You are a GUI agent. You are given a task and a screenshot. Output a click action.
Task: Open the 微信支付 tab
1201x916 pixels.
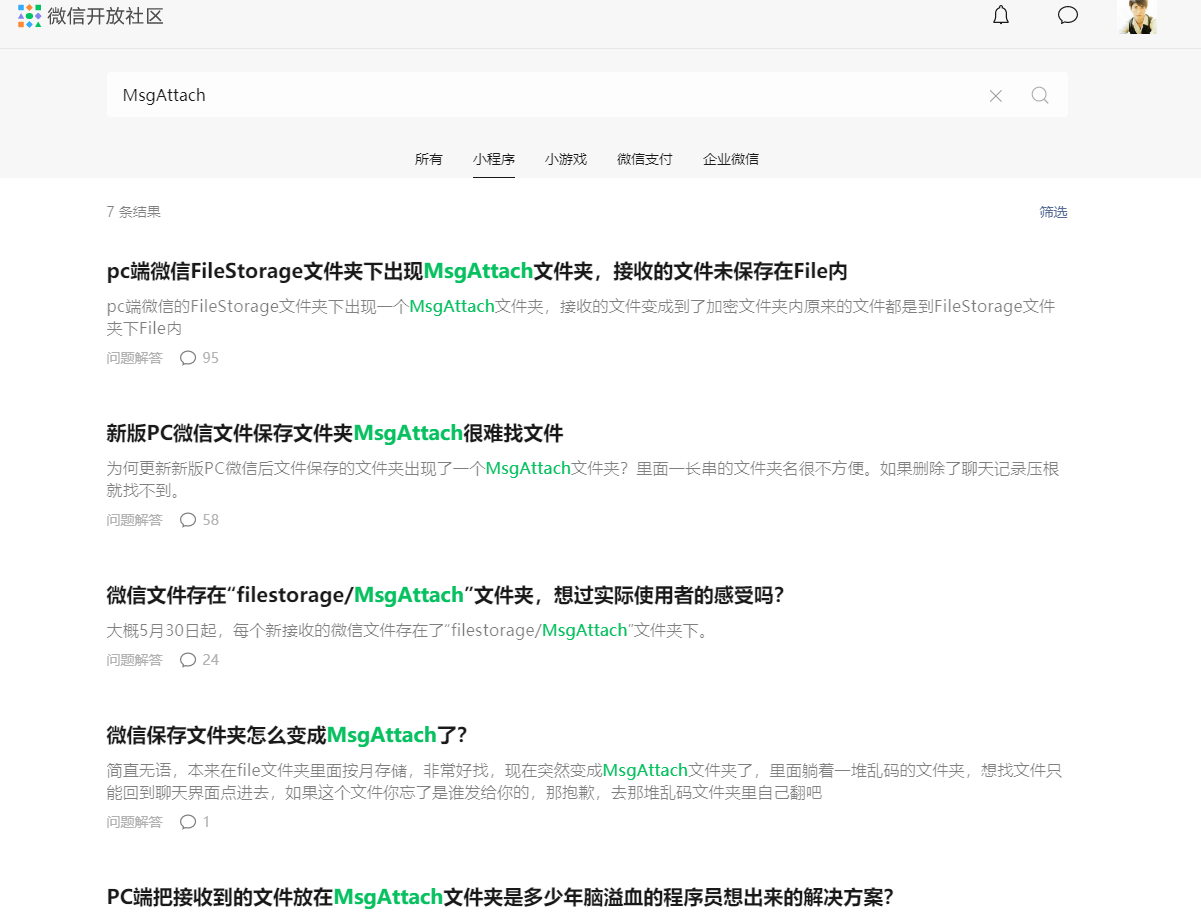645,159
